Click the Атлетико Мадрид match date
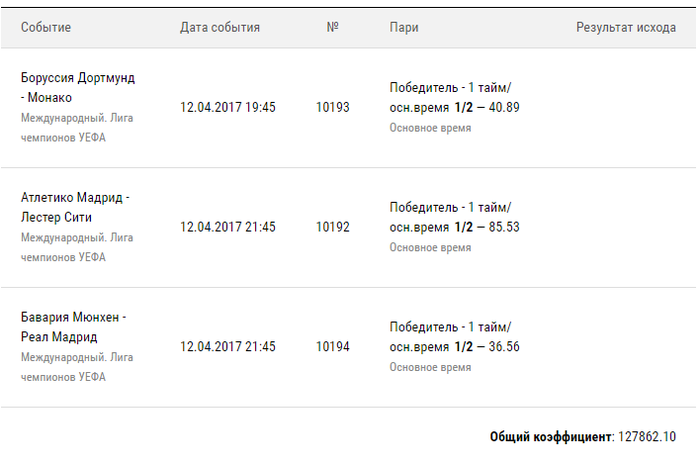This screenshot has height=465, width=700. coord(228,227)
